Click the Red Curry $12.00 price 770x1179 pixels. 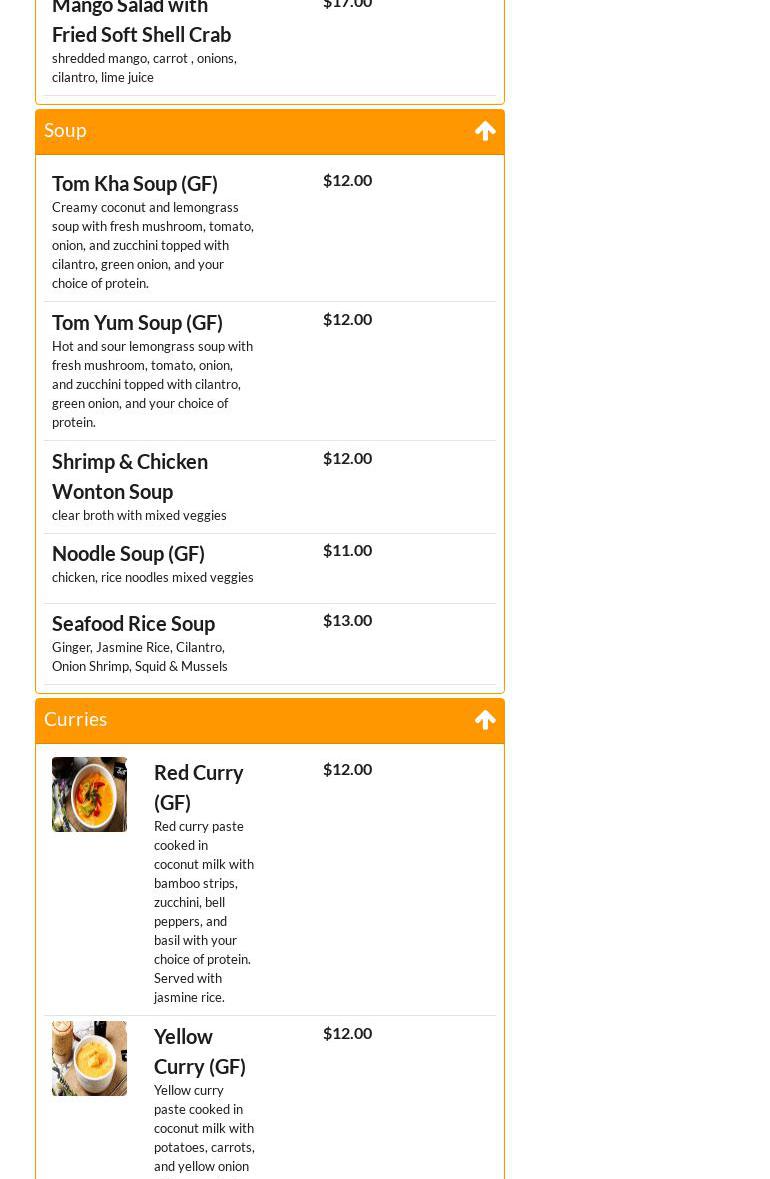(347, 769)
